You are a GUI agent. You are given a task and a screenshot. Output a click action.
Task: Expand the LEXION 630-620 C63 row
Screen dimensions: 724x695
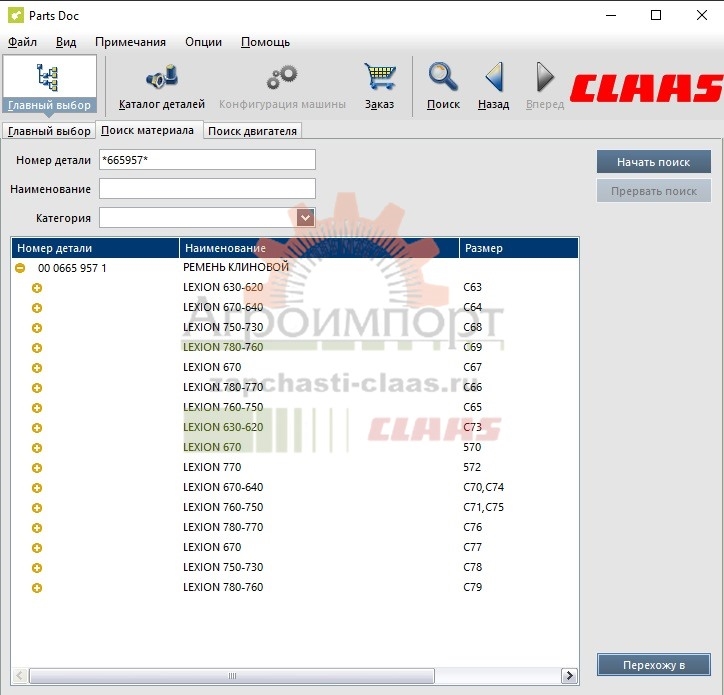point(37,288)
